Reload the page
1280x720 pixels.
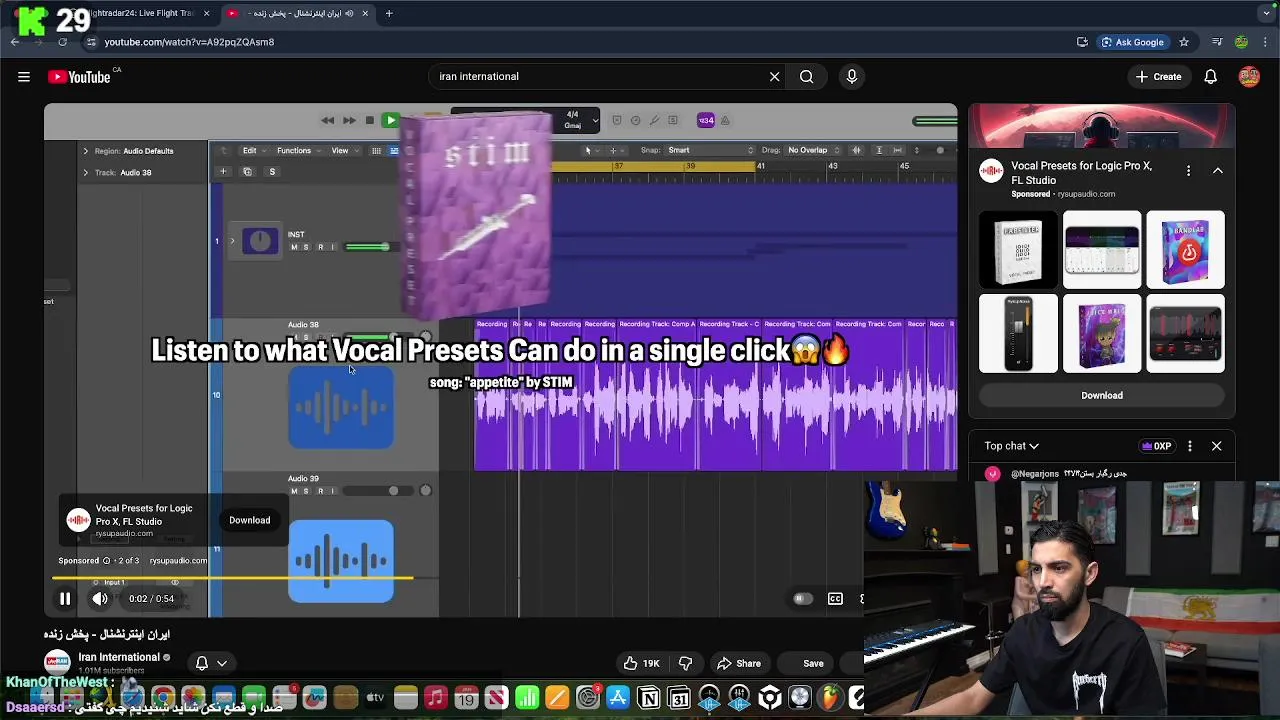click(x=62, y=42)
